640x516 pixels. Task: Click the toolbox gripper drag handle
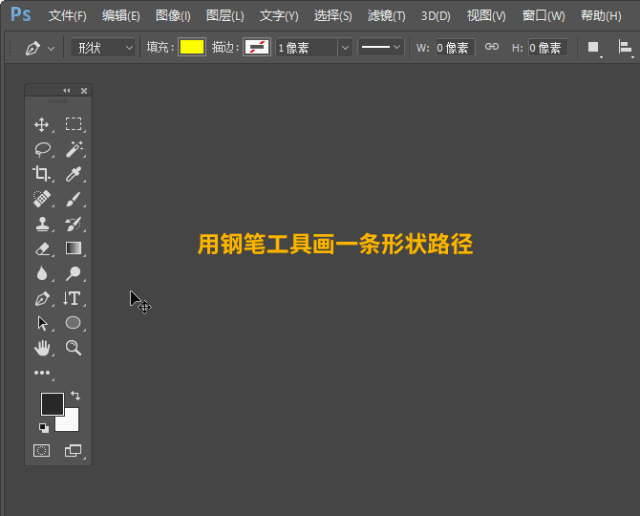click(x=58, y=101)
